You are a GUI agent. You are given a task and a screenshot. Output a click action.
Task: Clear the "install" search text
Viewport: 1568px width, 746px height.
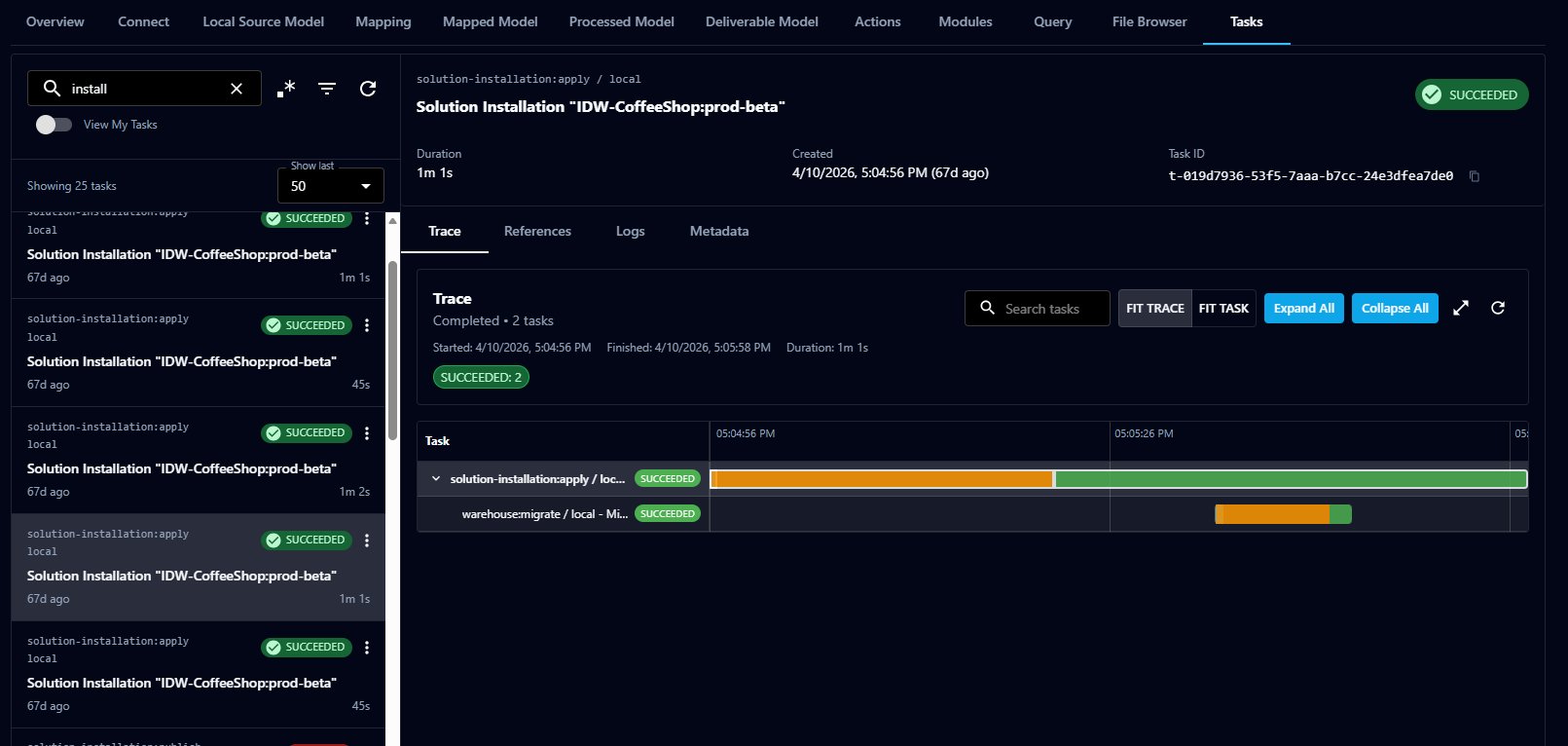pyautogui.click(x=237, y=89)
